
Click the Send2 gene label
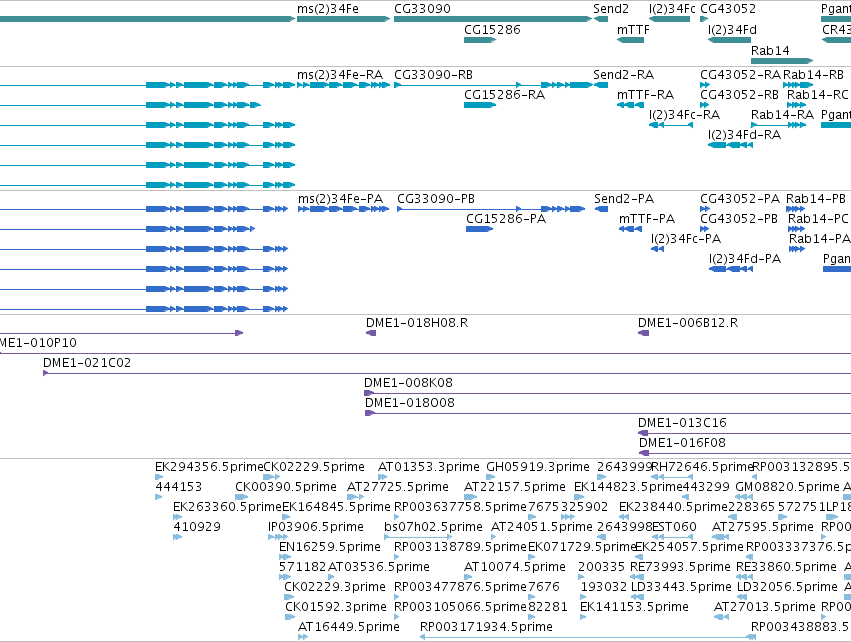(x=611, y=9)
